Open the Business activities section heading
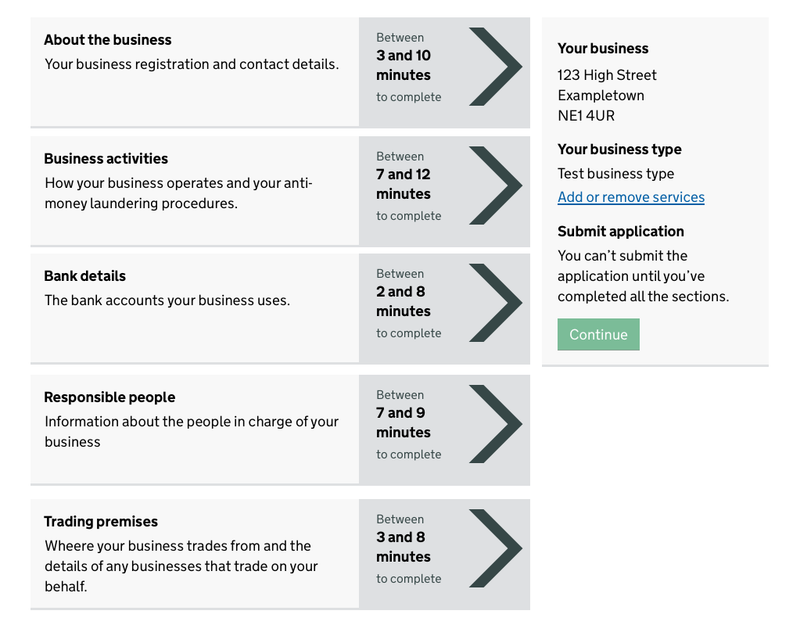Screen dimensions: 800x640 (x=106, y=159)
